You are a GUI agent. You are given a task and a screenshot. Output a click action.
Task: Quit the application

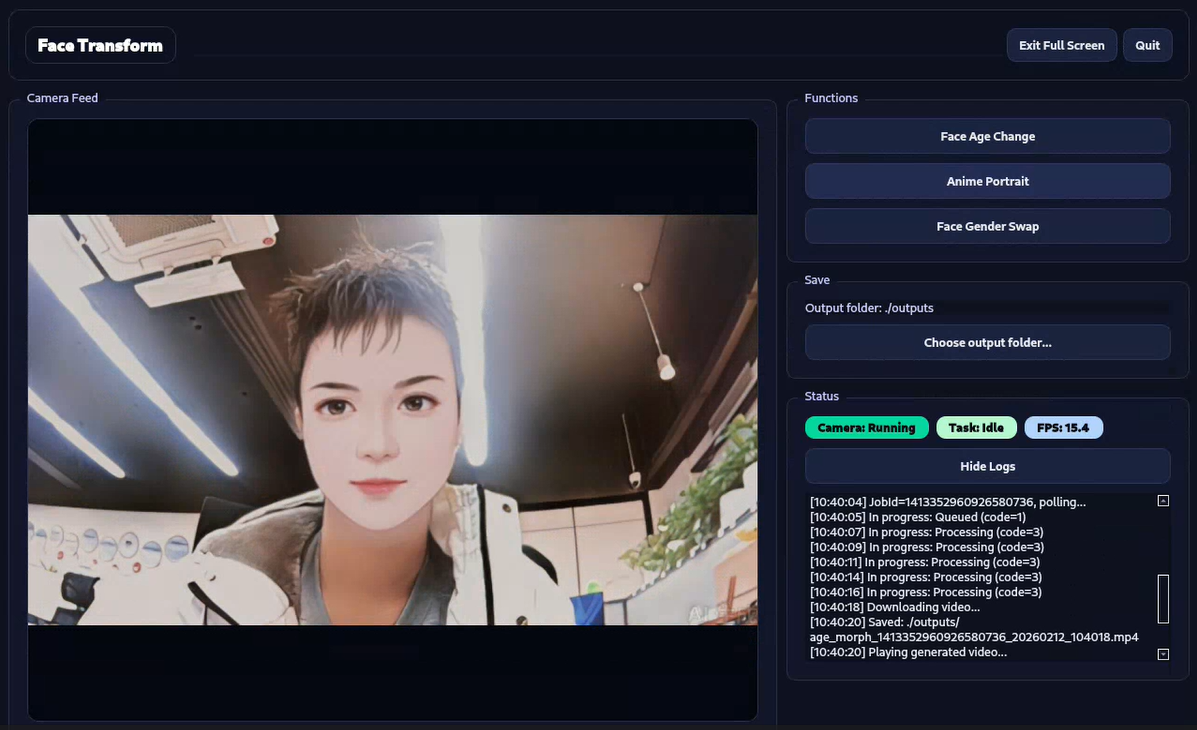1147,45
